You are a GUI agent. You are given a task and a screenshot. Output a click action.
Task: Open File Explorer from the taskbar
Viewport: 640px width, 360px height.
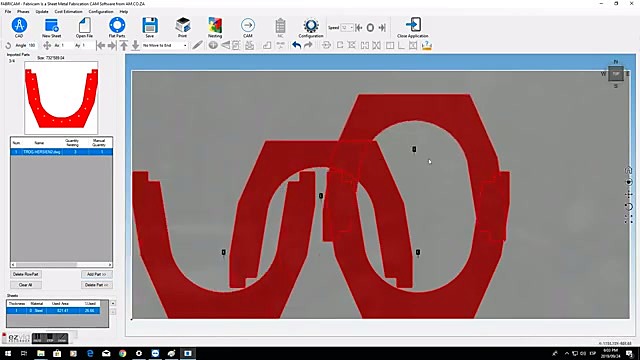pos(41,353)
